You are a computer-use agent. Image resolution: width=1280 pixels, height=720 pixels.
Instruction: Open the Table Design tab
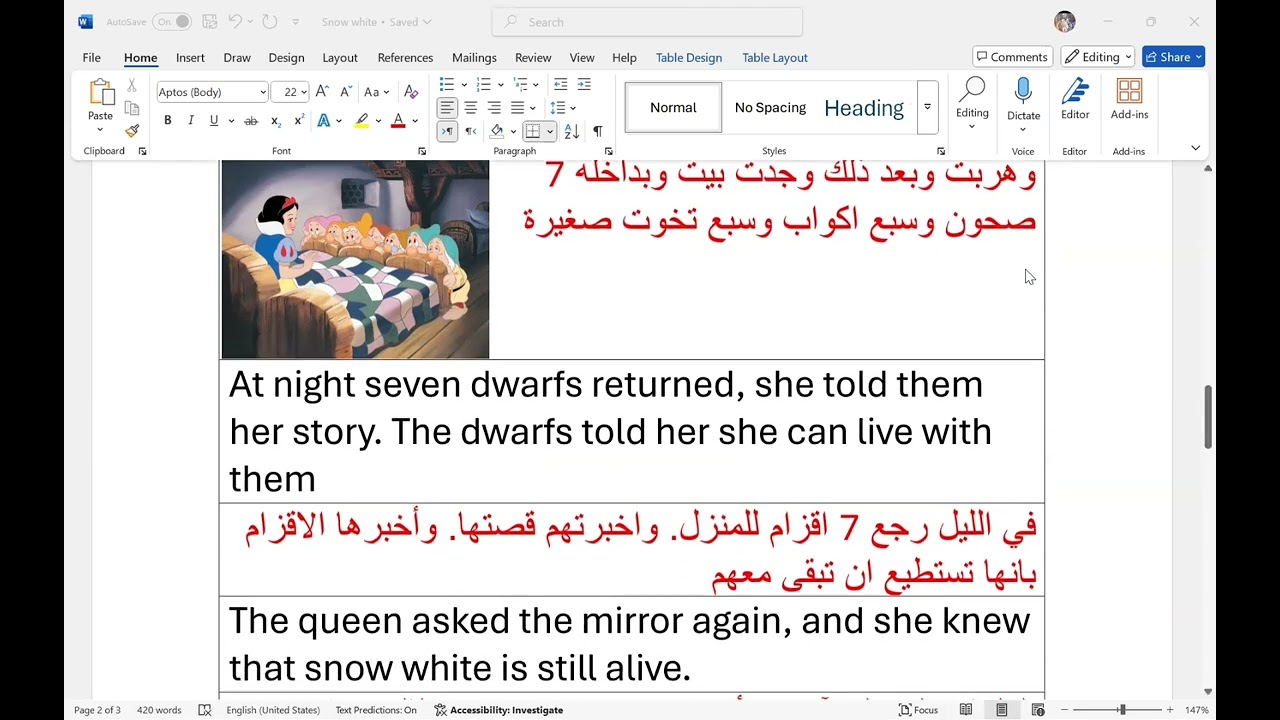[x=689, y=57]
